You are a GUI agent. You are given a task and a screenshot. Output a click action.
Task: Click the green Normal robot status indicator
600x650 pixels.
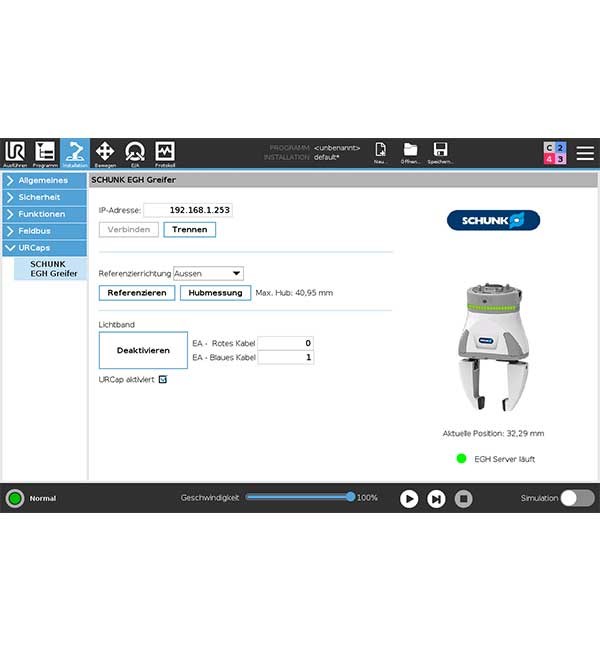click(x=15, y=498)
